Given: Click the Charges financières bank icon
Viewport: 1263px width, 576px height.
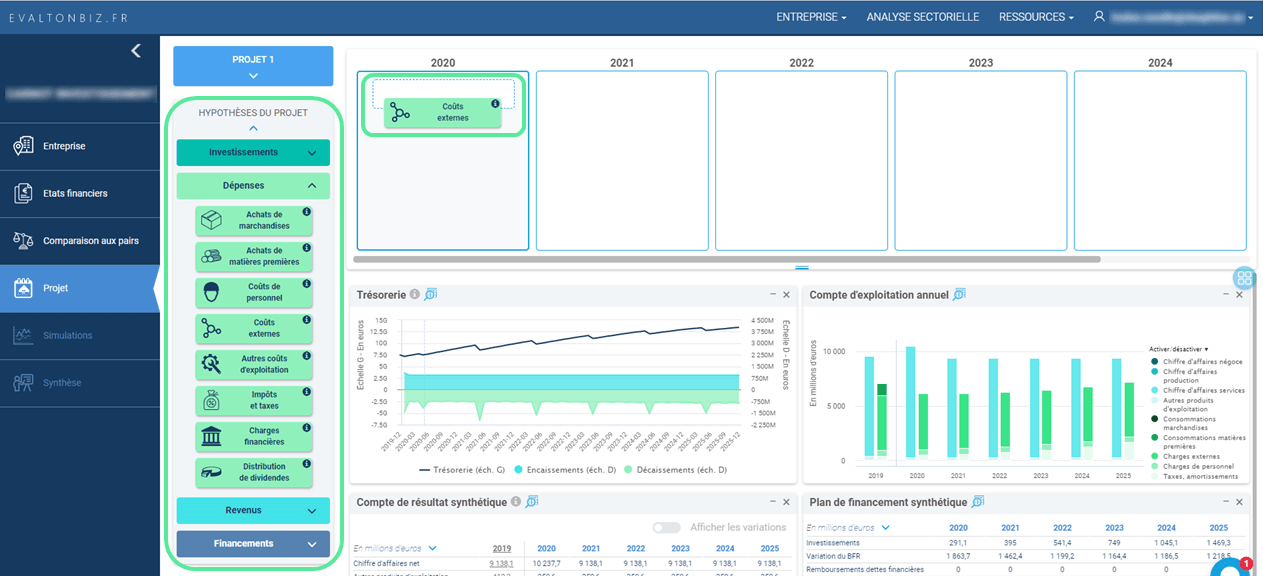Looking at the screenshot, I should (x=211, y=437).
